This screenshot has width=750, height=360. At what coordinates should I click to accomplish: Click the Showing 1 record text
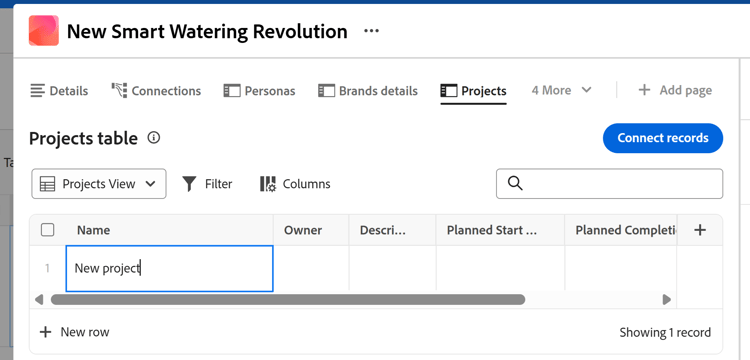665,332
